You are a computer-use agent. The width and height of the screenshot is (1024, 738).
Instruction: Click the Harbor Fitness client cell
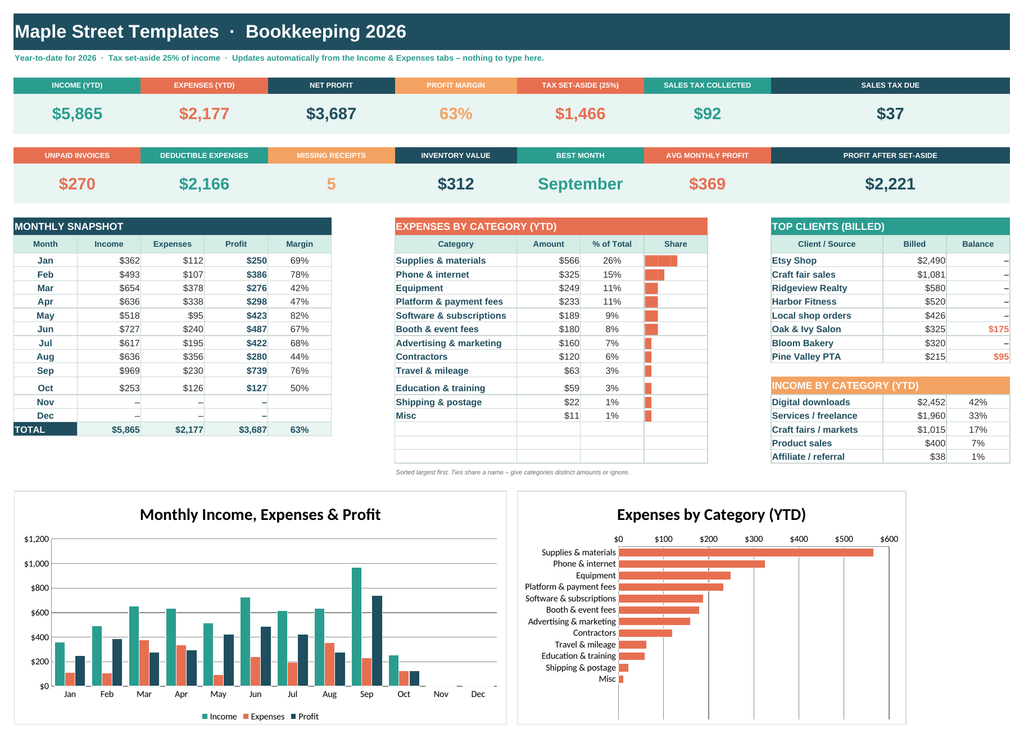pos(827,302)
